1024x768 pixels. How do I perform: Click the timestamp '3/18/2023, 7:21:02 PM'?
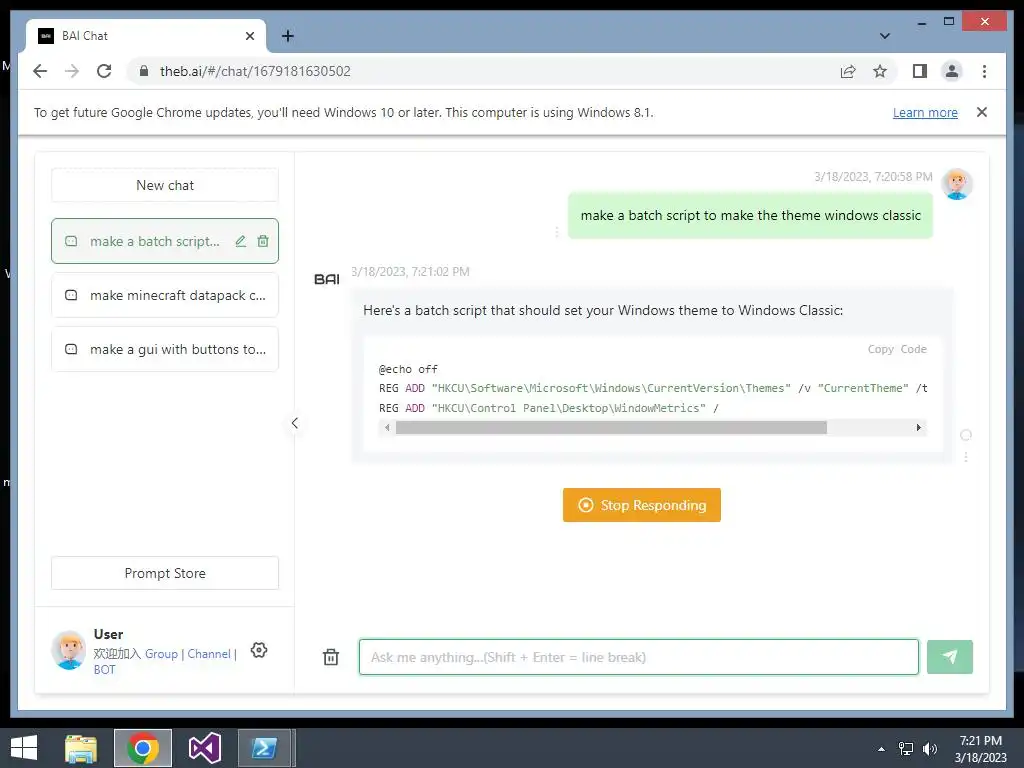[x=410, y=272]
